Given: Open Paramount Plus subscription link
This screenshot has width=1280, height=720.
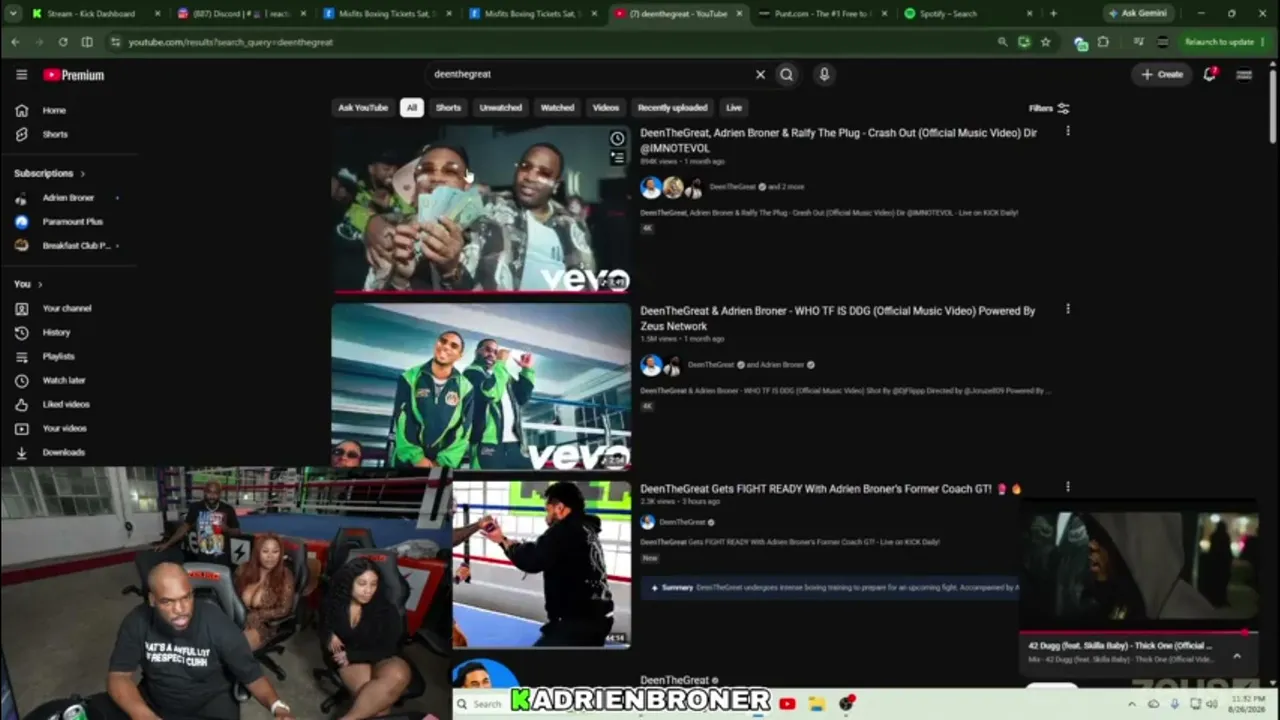Looking at the screenshot, I should [x=73, y=222].
